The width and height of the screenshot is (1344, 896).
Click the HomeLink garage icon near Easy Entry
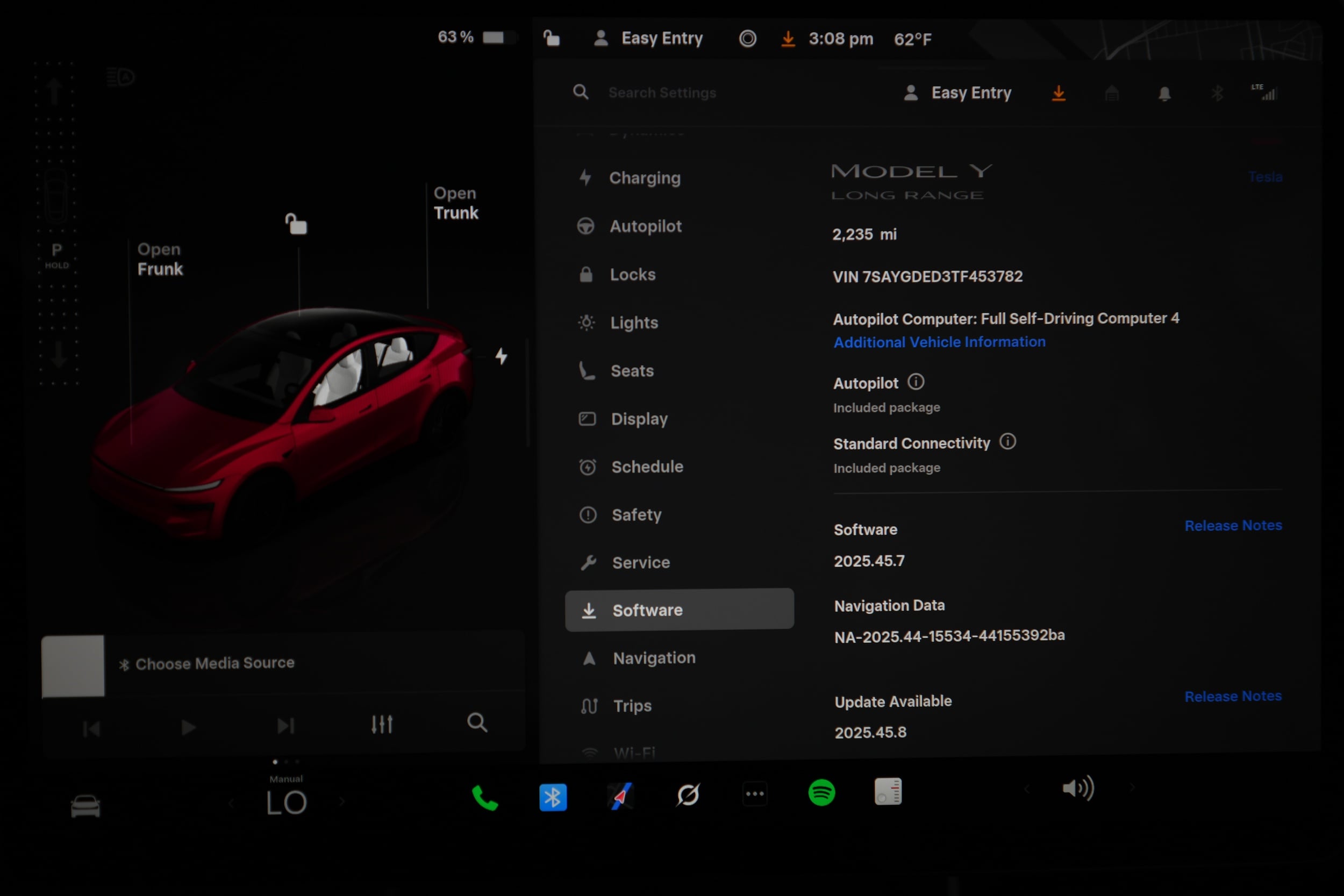pyautogui.click(x=1111, y=93)
